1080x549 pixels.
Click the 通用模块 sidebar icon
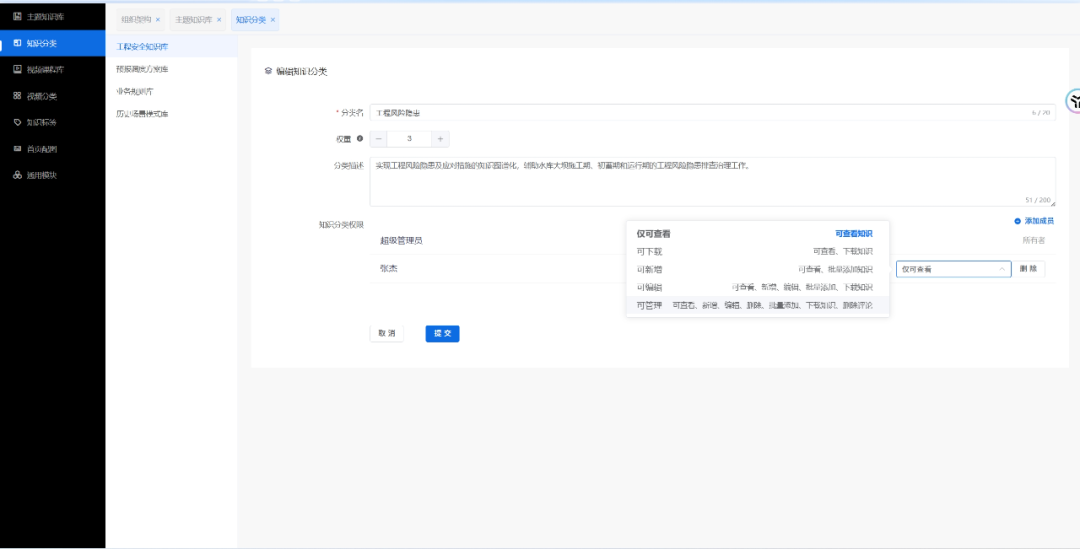pyautogui.click(x=17, y=175)
